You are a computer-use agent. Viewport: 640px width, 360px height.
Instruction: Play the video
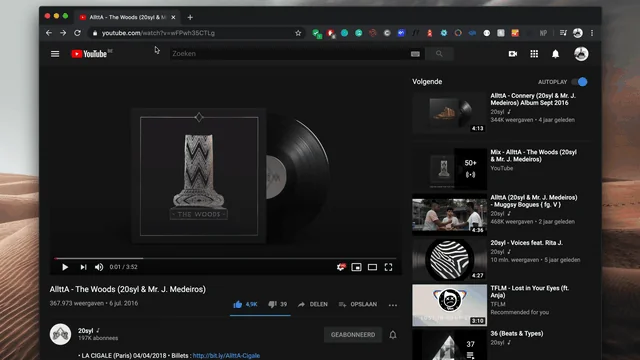click(65, 267)
